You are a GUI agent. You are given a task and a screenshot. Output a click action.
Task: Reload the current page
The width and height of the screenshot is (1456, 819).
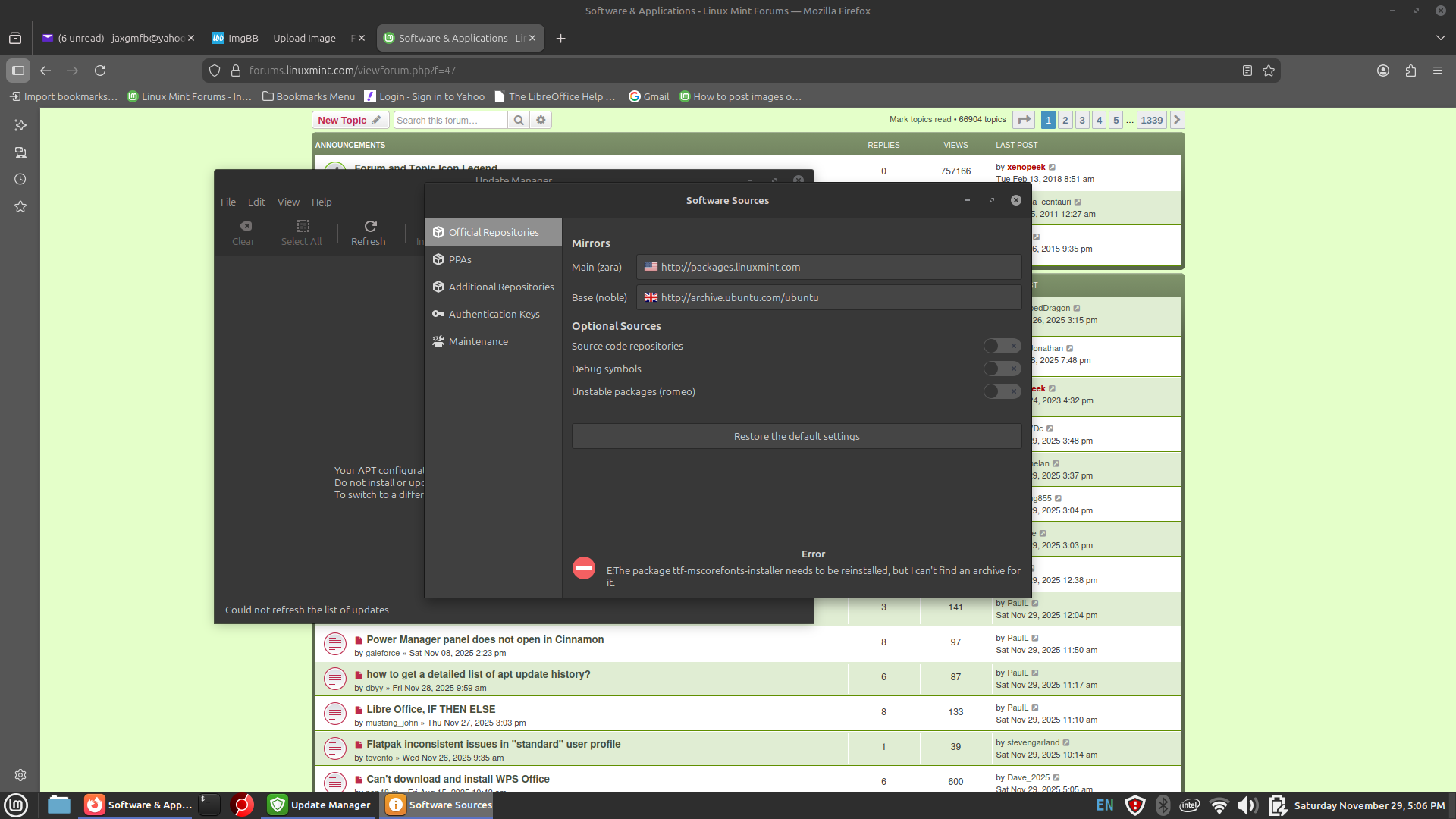pos(100,71)
